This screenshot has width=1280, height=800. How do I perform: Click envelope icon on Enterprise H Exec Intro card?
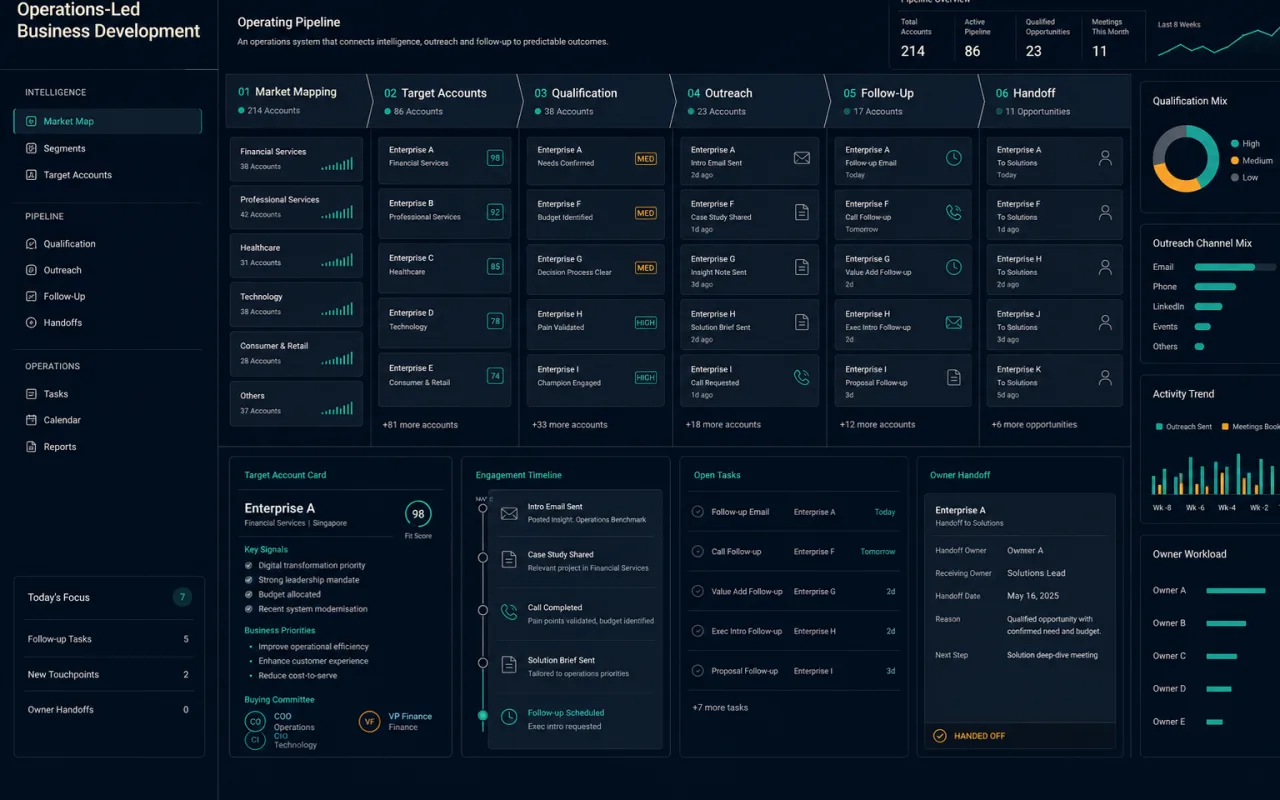pos(954,322)
